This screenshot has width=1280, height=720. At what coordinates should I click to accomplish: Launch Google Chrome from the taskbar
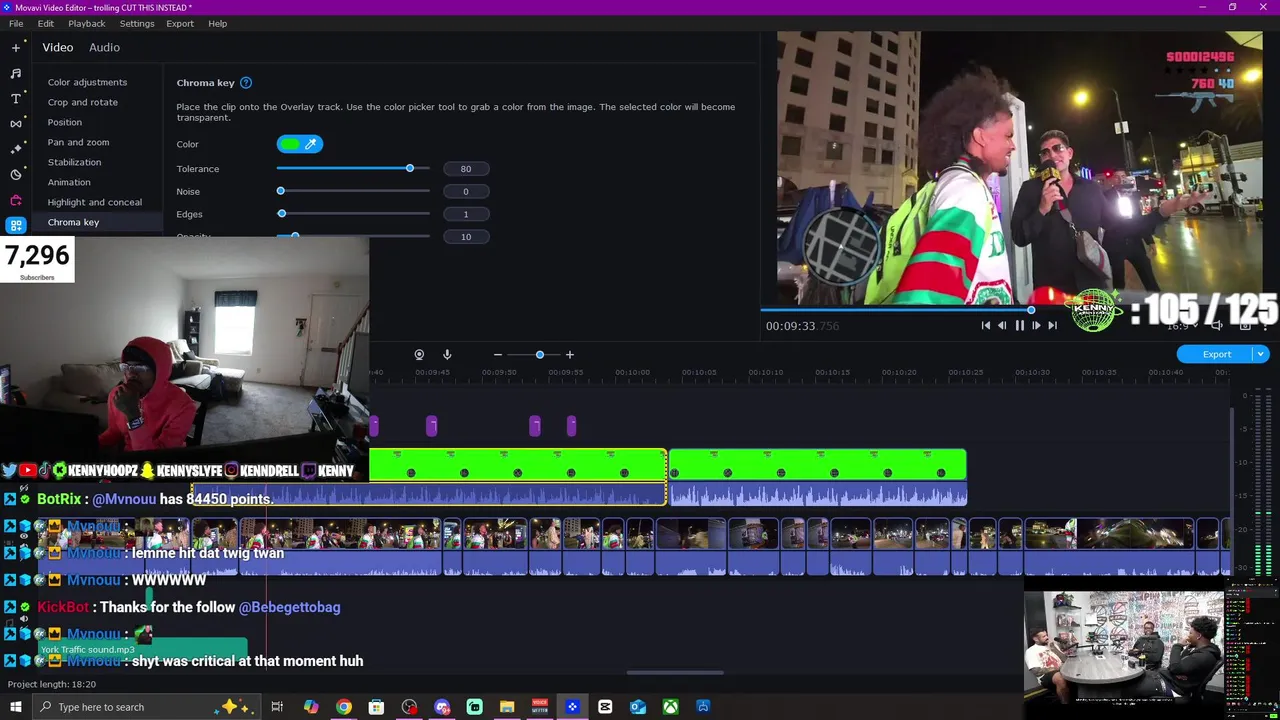point(344,707)
